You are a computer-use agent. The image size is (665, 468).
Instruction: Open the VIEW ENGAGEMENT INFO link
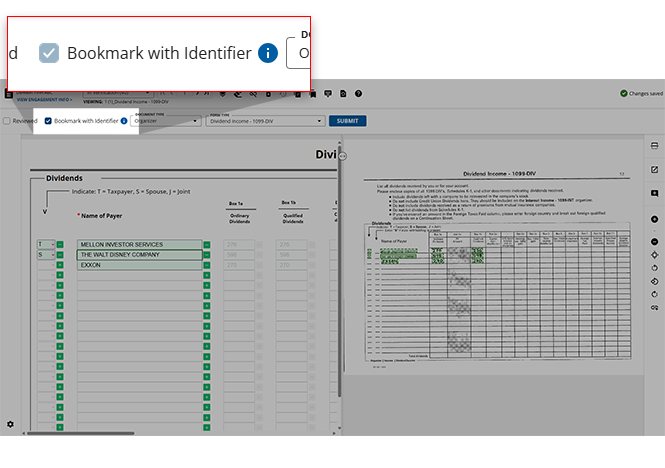coord(45,100)
